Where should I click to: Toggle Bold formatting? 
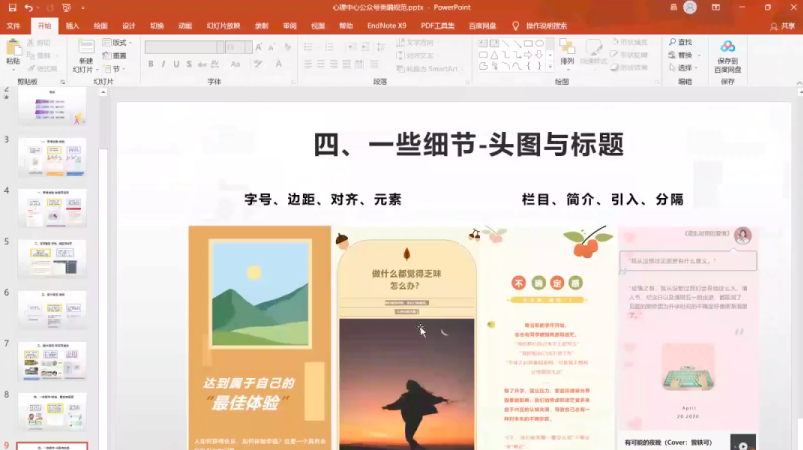151,64
